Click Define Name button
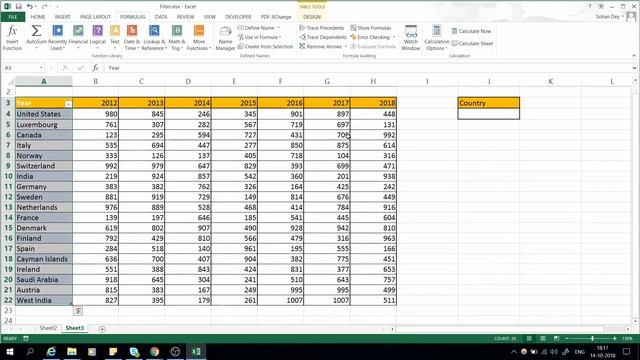This screenshot has height=360, width=640. [256, 28]
